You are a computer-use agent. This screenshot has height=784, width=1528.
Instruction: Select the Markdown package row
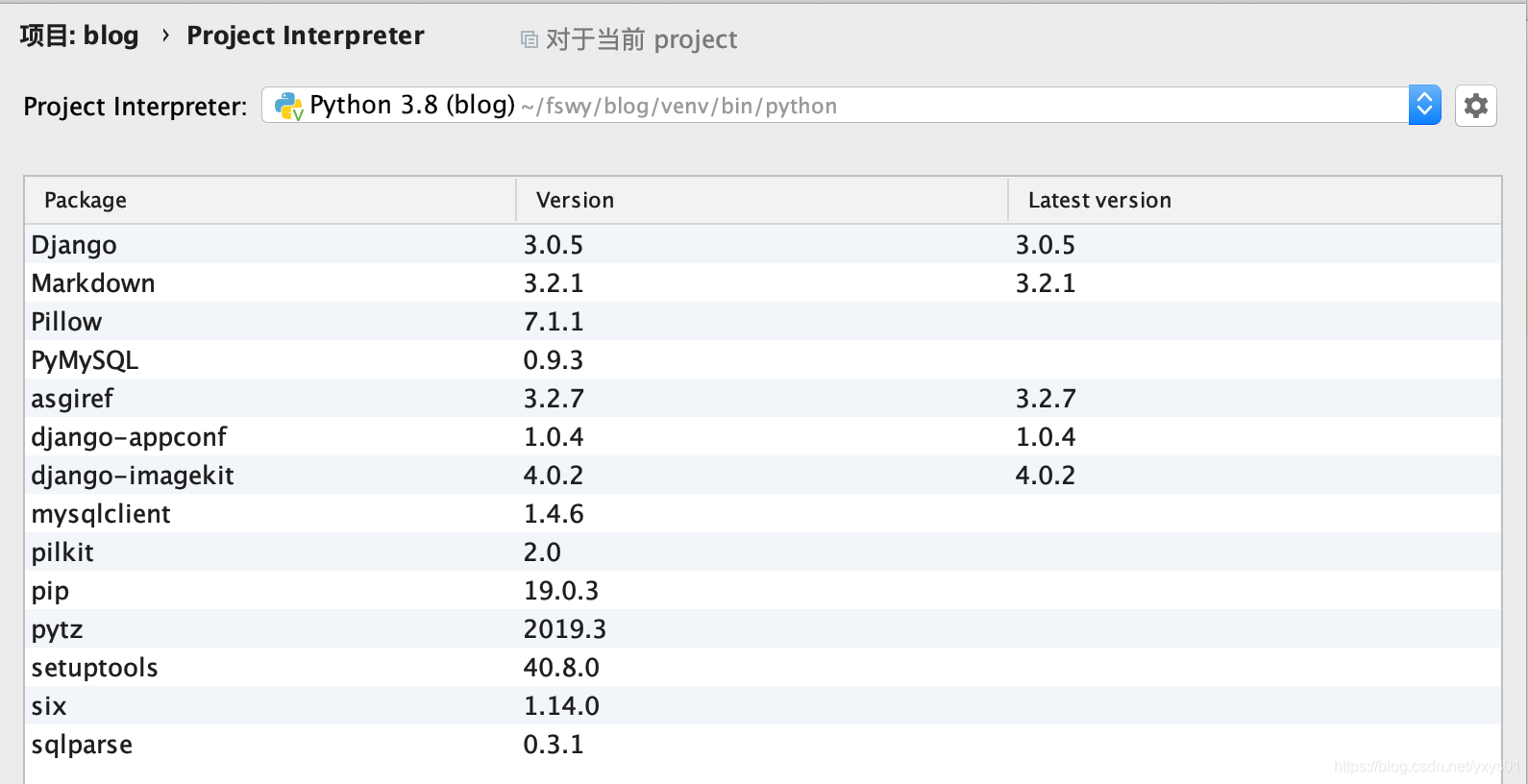763,282
